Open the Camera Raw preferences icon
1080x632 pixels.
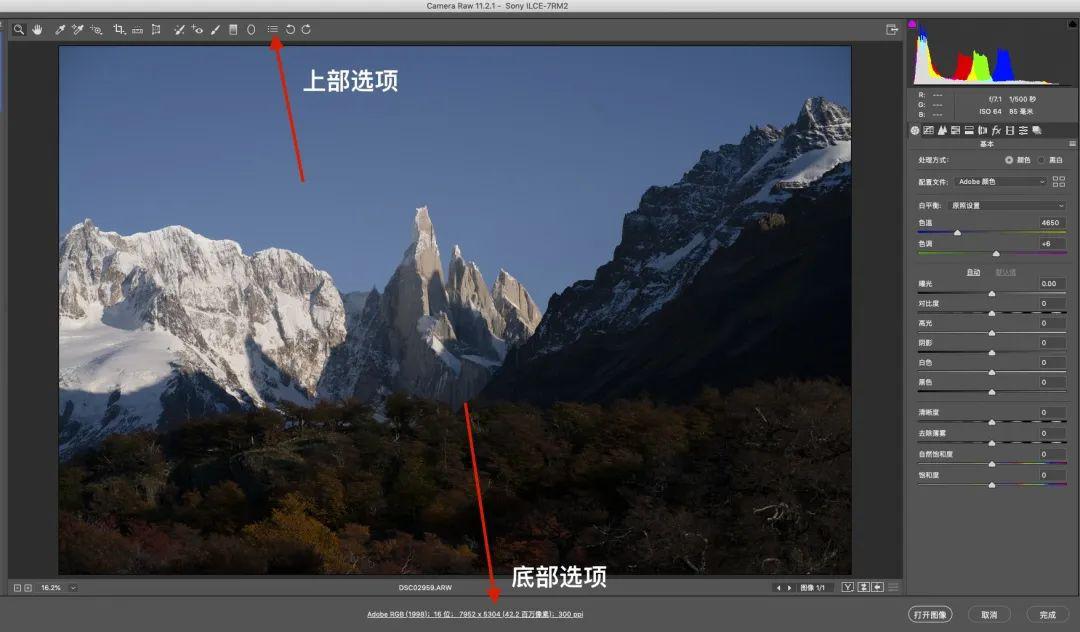[x=274, y=29]
